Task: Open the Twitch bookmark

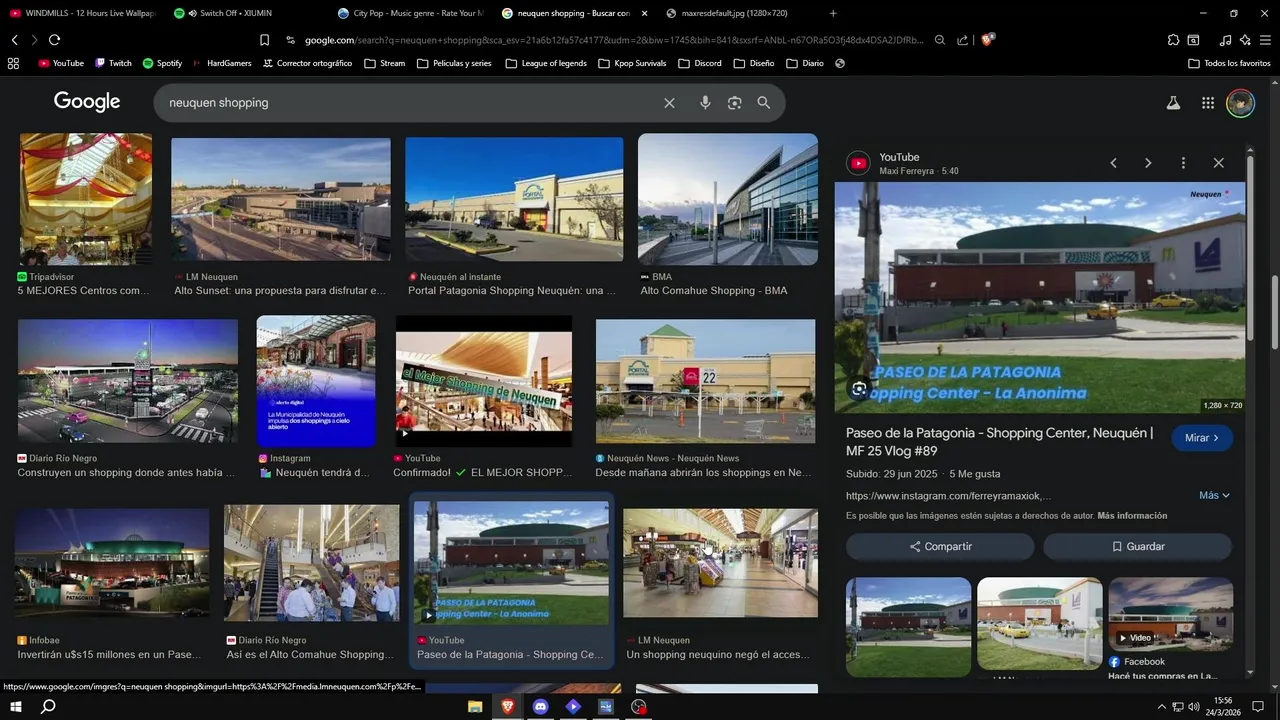Action: point(113,63)
